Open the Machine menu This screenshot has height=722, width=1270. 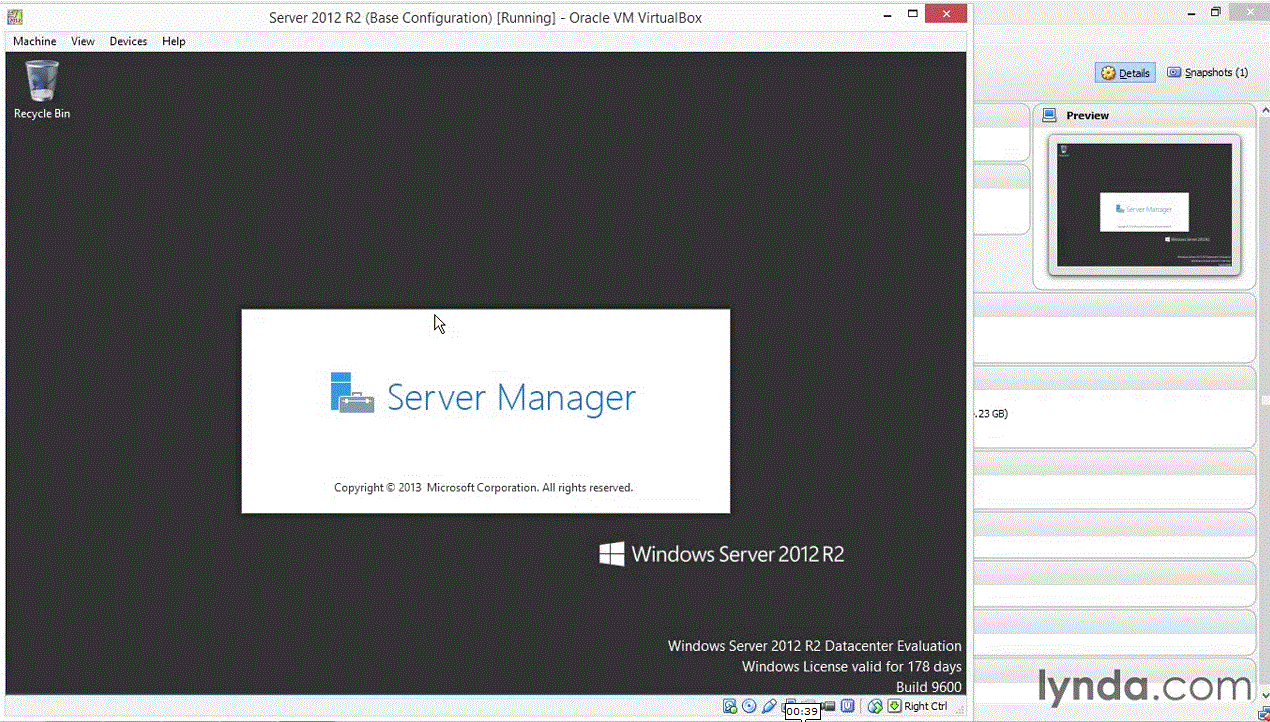pos(34,41)
